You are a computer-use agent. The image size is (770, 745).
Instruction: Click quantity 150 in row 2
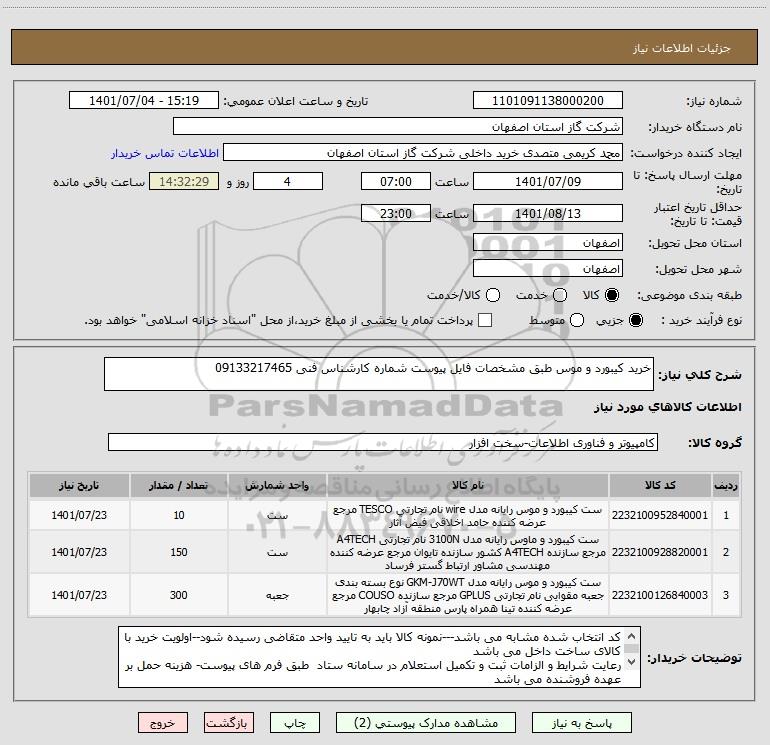tap(178, 552)
